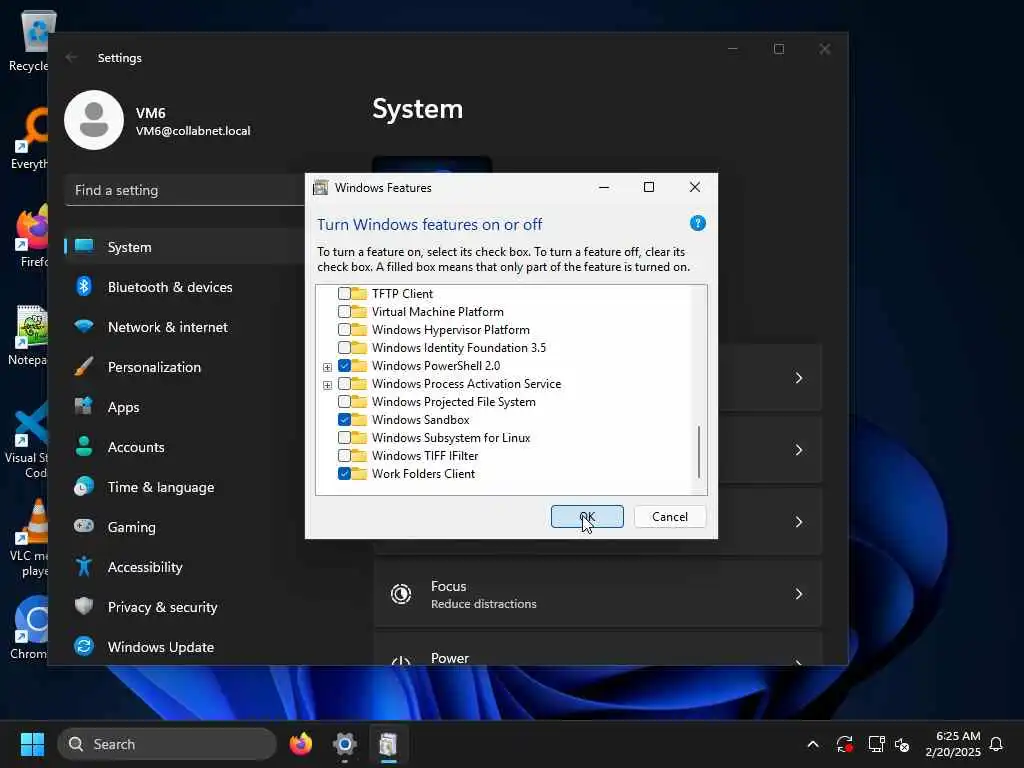Open the Windows Start menu
The image size is (1024, 768).
32,744
